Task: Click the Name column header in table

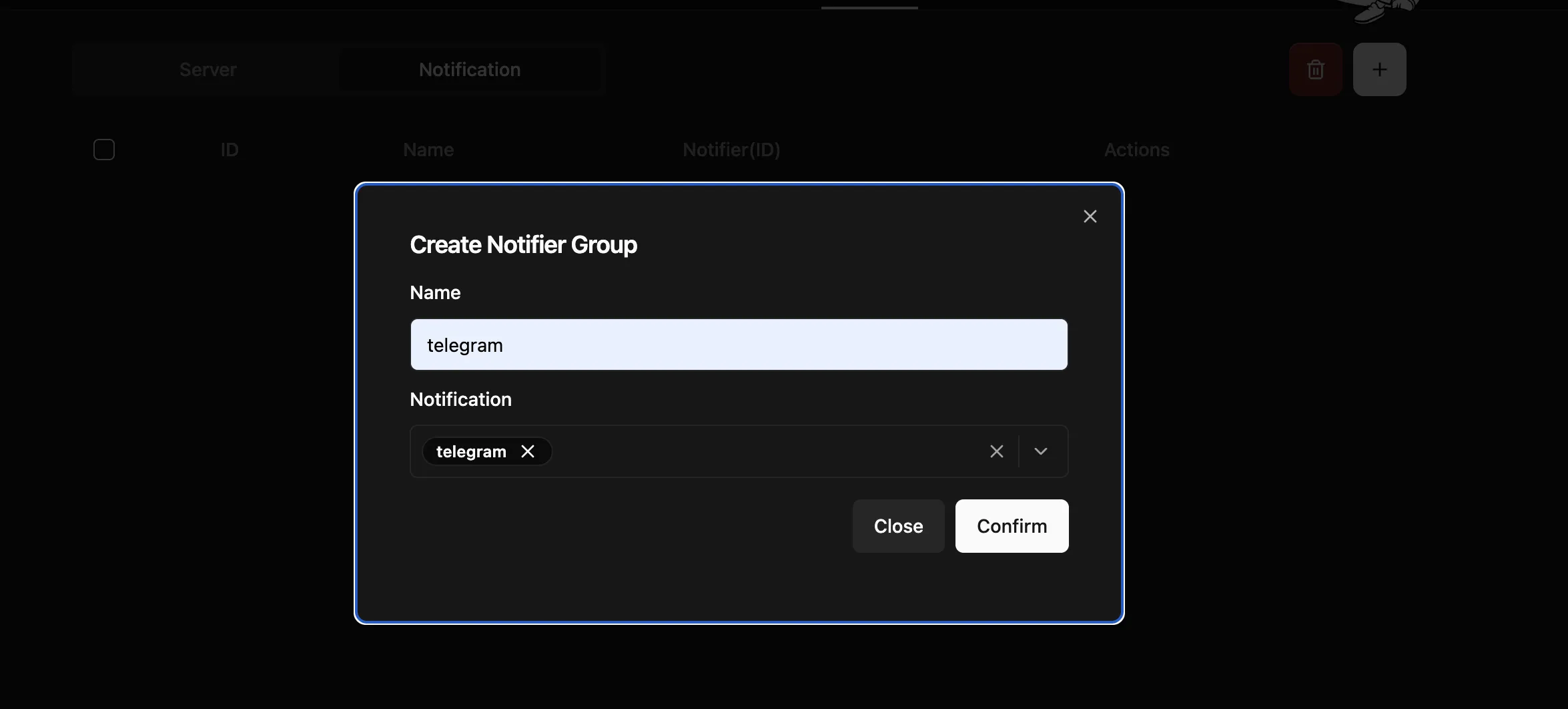Action: click(x=428, y=150)
